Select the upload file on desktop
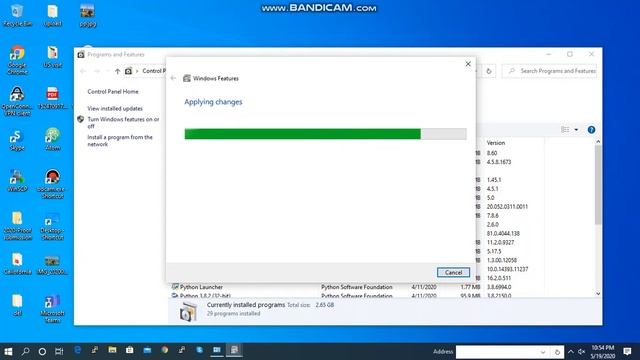This screenshot has width=640, height=360. [x=53, y=16]
